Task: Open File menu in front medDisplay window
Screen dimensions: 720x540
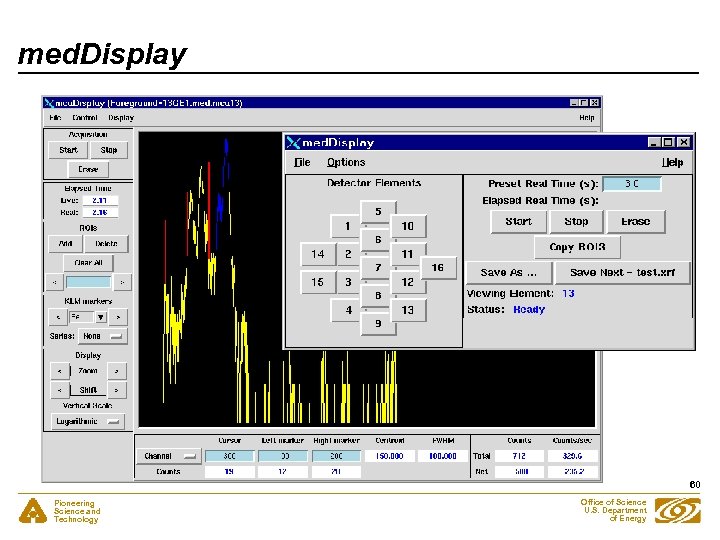Action: click(x=302, y=163)
